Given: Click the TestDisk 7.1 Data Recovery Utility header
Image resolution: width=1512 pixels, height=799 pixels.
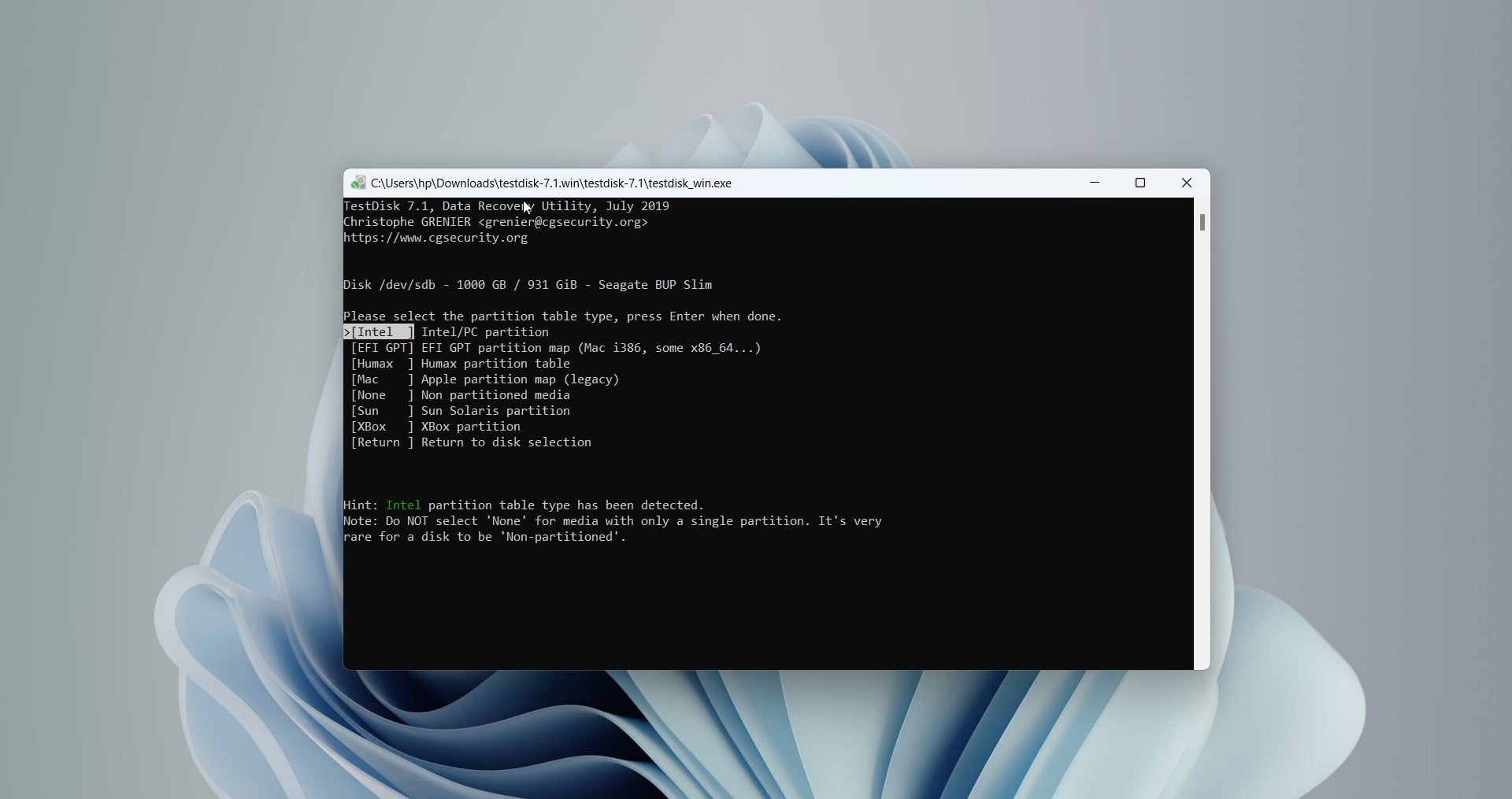Looking at the screenshot, I should [x=506, y=206].
